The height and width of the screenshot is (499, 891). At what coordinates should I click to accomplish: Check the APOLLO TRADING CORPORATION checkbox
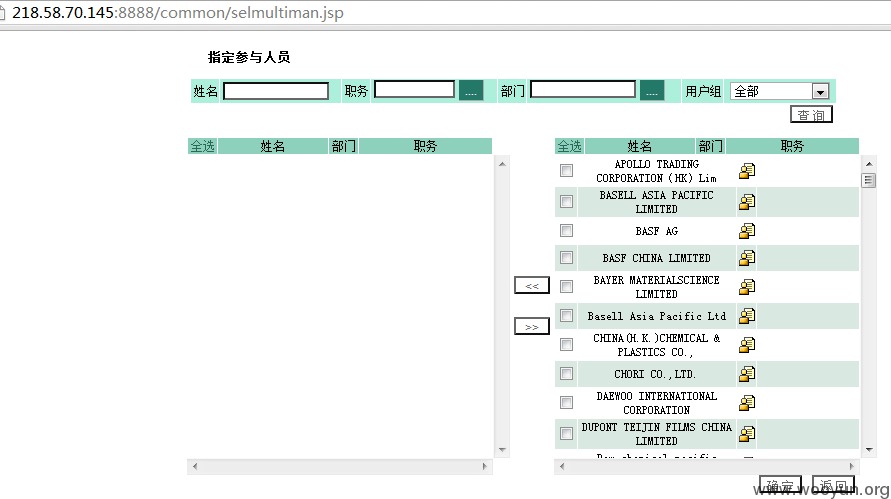click(567, 171)
